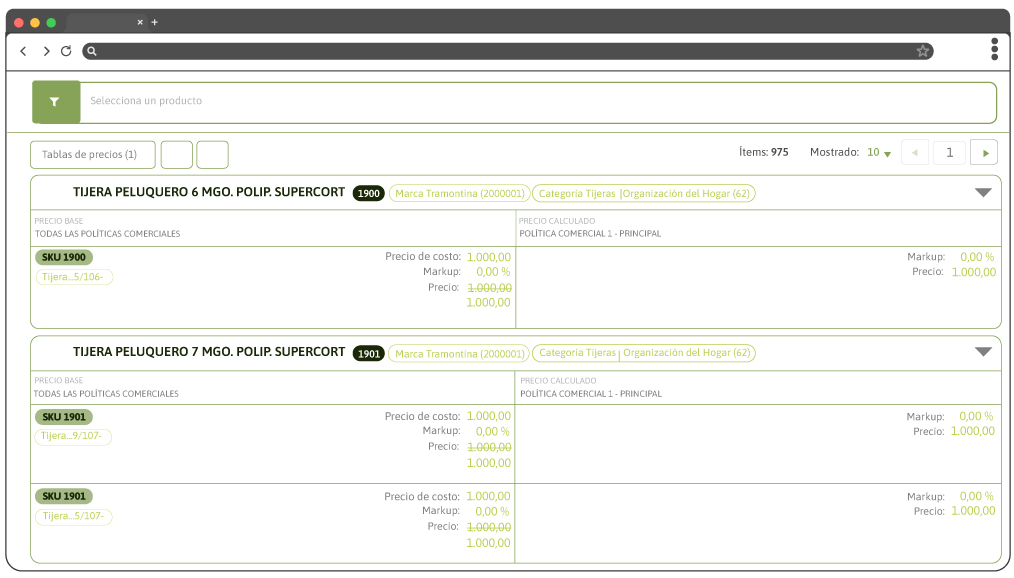Click the page number 1 box
The height and width of the screenshot is (578, 1014).
949,153
